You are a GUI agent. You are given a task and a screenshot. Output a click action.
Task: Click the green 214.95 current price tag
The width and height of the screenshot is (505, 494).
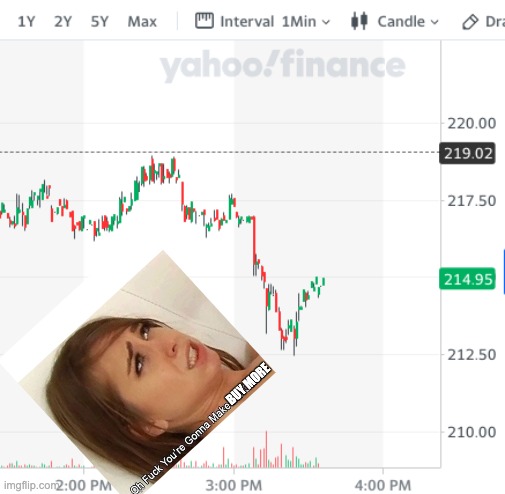468,279
